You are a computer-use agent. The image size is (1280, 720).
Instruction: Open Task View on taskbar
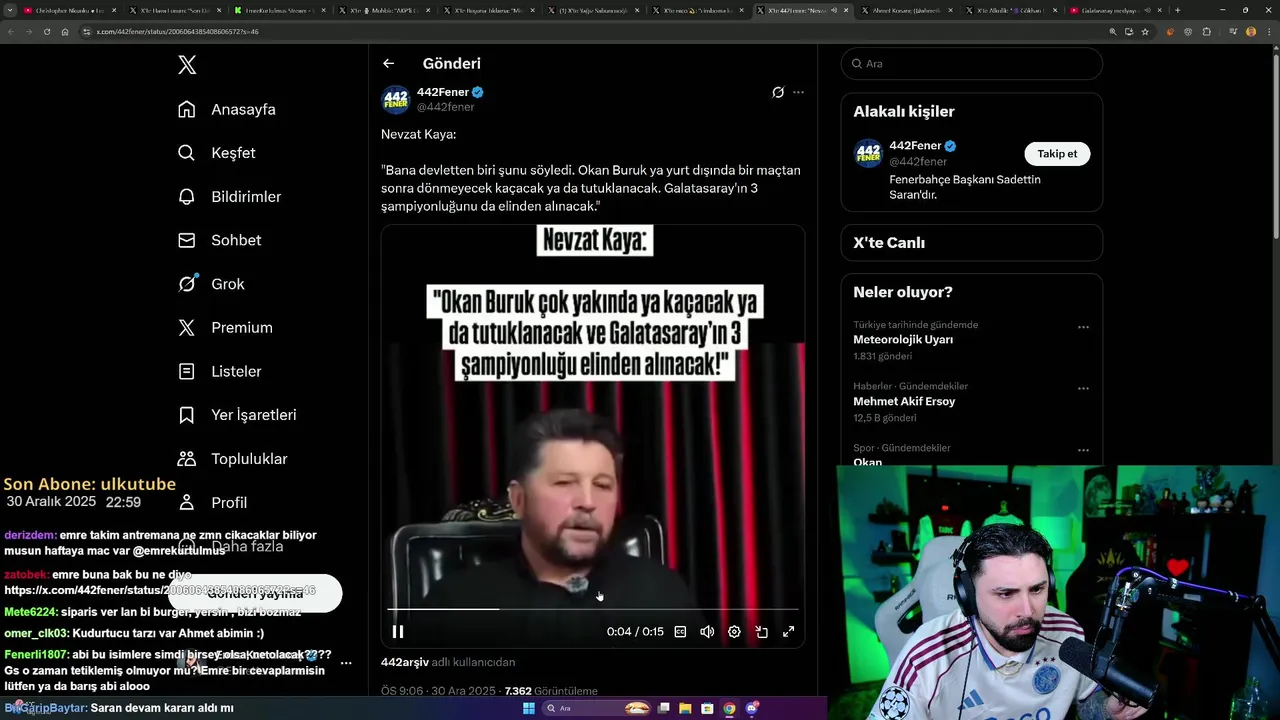[663, 708]
